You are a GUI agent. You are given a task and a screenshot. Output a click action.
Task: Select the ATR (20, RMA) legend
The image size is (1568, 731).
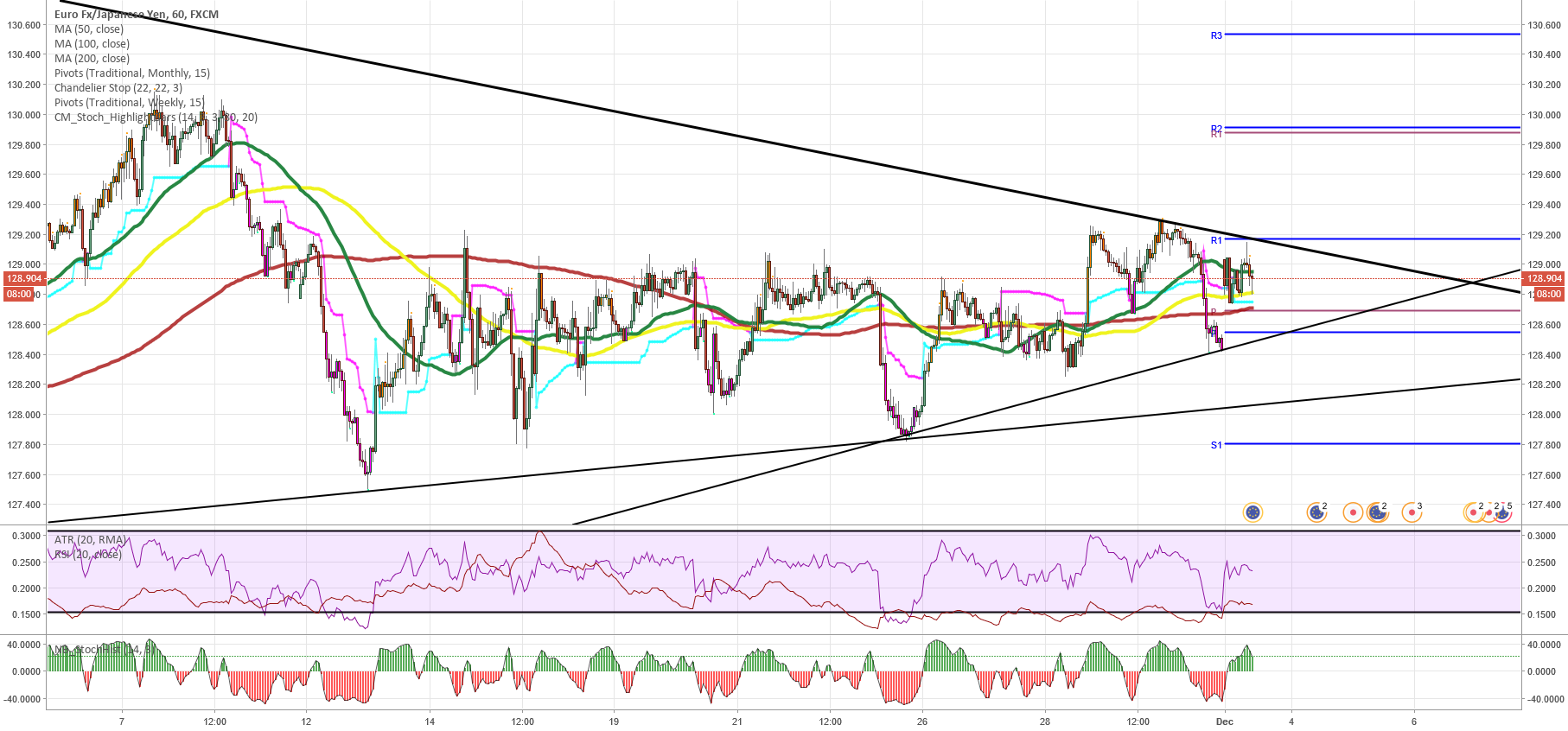(91, 540)
